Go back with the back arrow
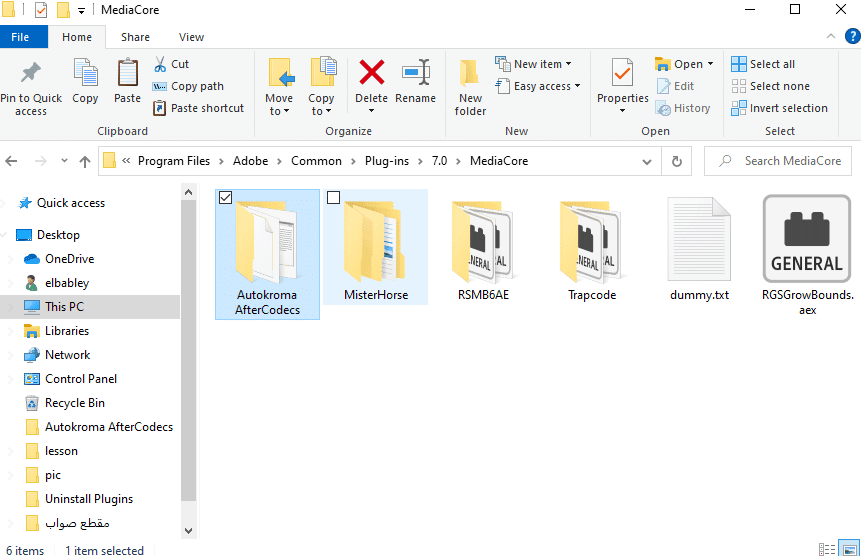This screenshot has width=861, height=556. [12, 161]
